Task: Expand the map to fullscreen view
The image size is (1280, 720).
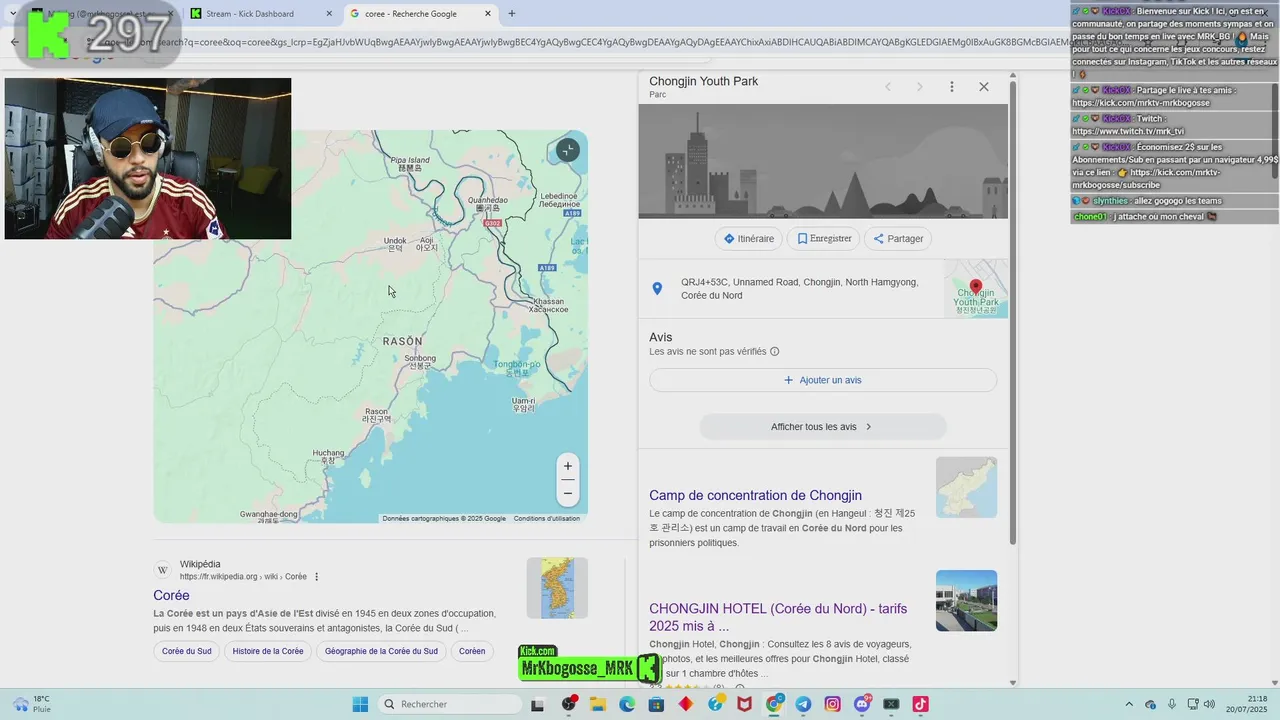Action: point(567,150)
